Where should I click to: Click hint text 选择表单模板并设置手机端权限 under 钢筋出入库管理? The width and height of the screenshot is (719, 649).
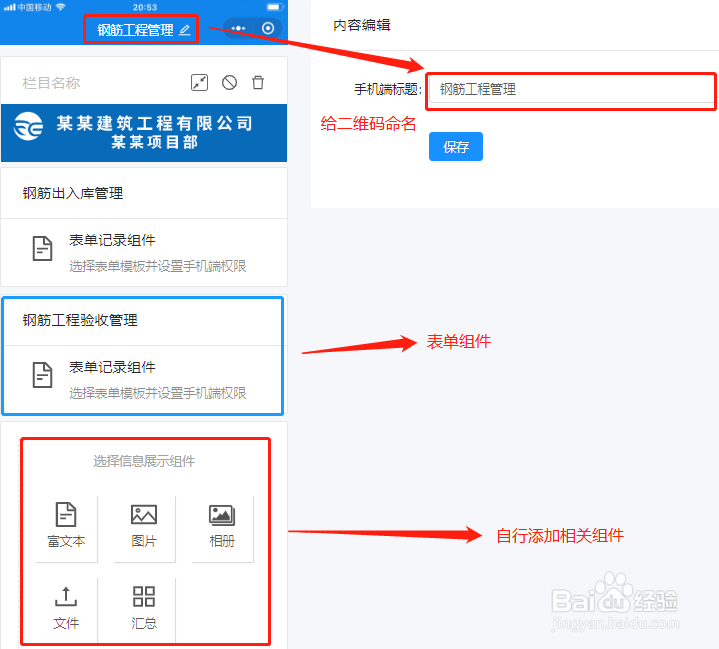click(x=158, y=266)
